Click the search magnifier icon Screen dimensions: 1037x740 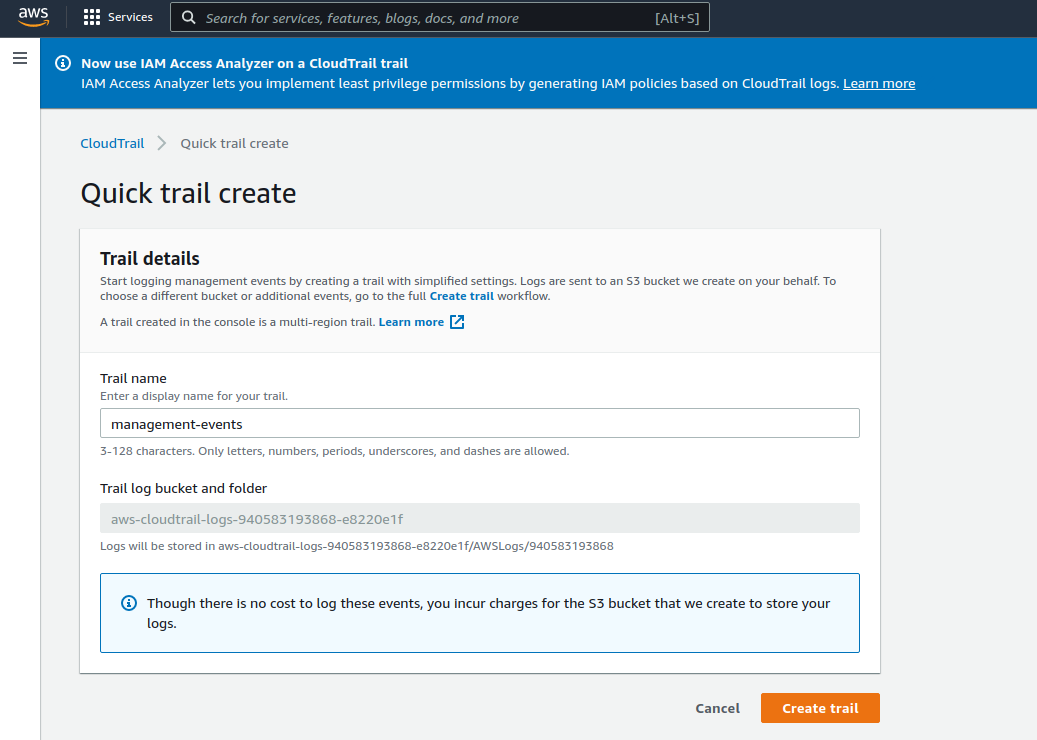pos(188,18)
